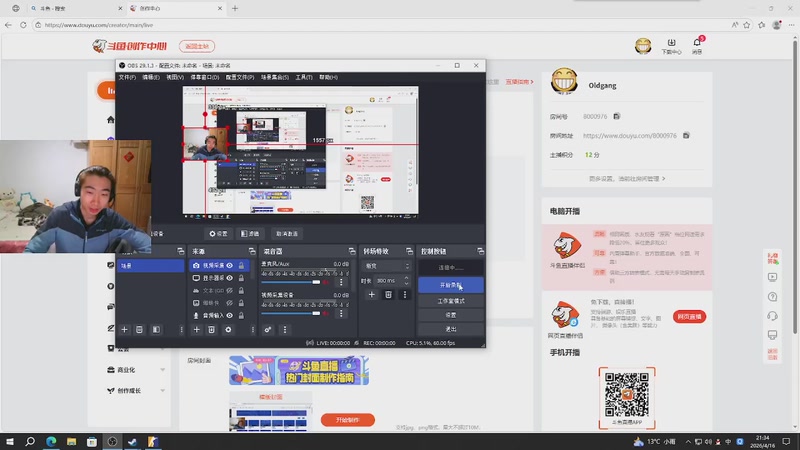Copy the room number 8000976

(617, 116)
